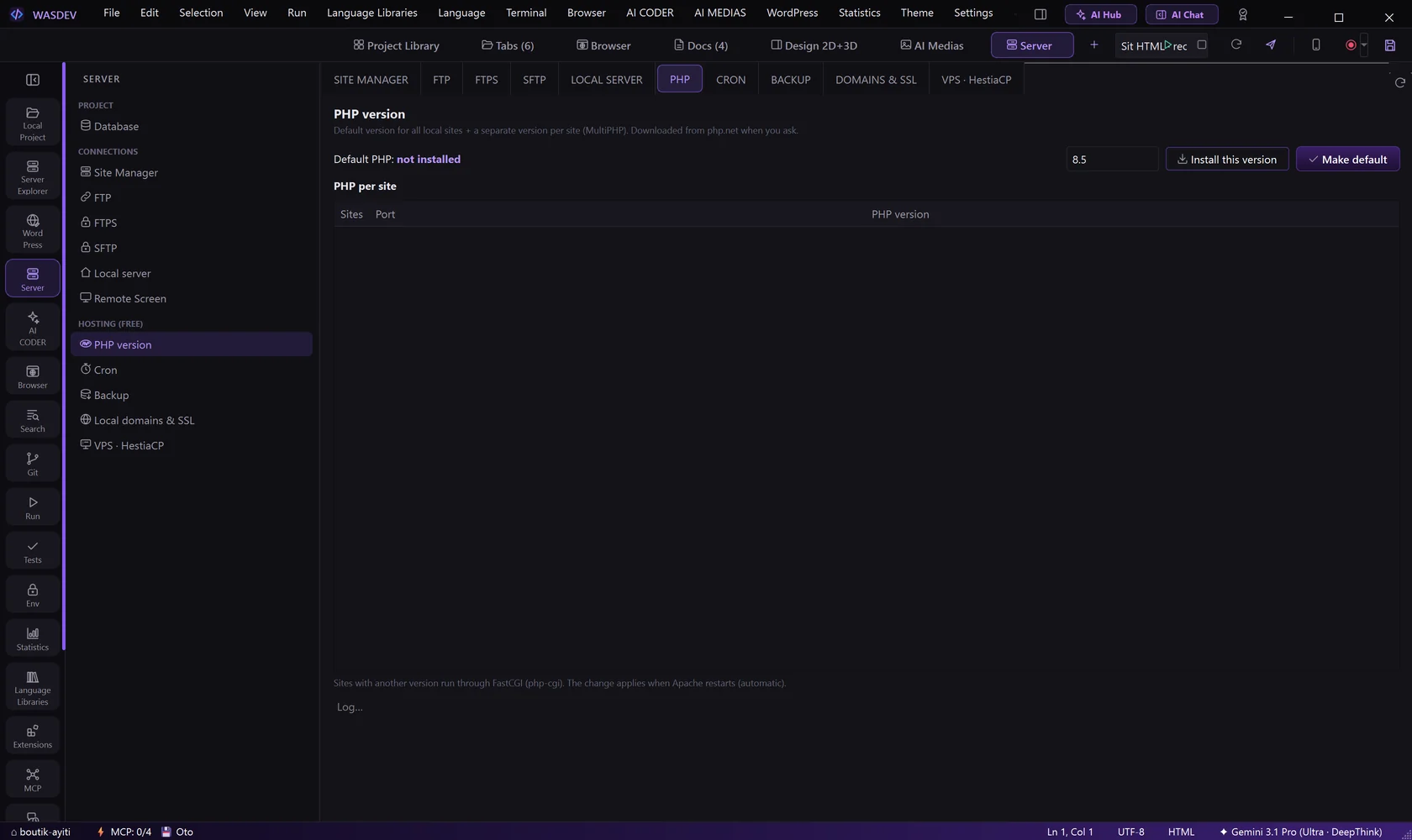Open the Gemini 3.1 Pro model selector

pos(1300,832)
